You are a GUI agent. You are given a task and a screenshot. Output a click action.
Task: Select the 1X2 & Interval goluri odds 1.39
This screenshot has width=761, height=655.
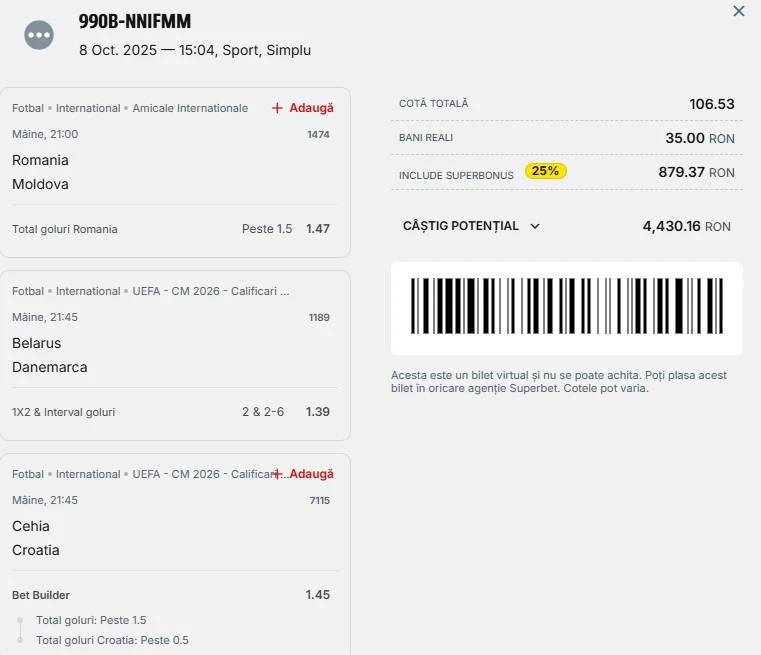[318, 412]
